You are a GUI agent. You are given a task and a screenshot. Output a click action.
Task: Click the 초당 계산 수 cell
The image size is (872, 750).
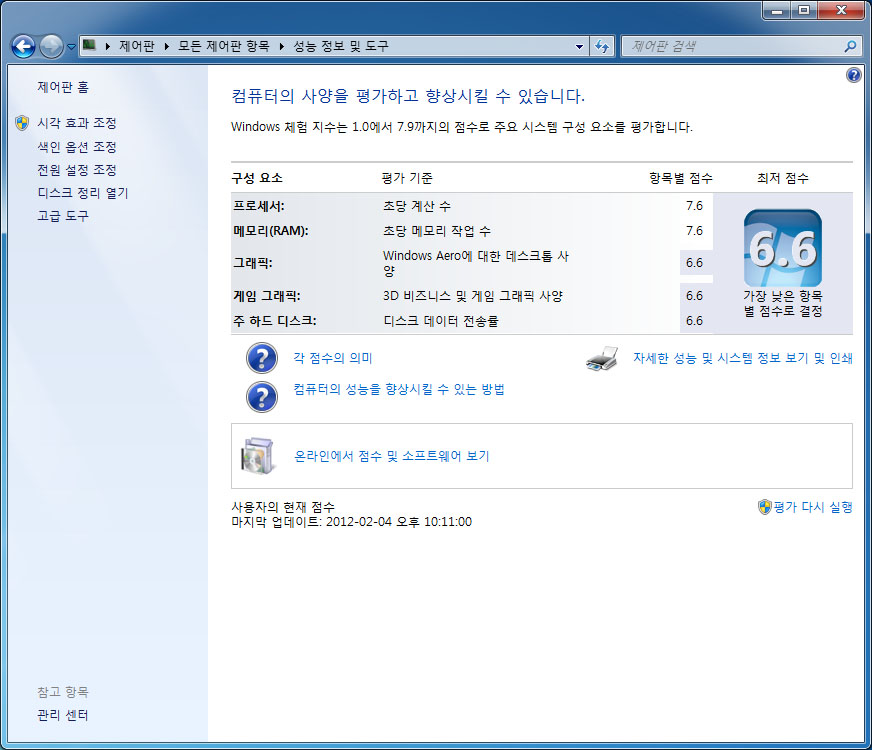[x=417, y=206]
